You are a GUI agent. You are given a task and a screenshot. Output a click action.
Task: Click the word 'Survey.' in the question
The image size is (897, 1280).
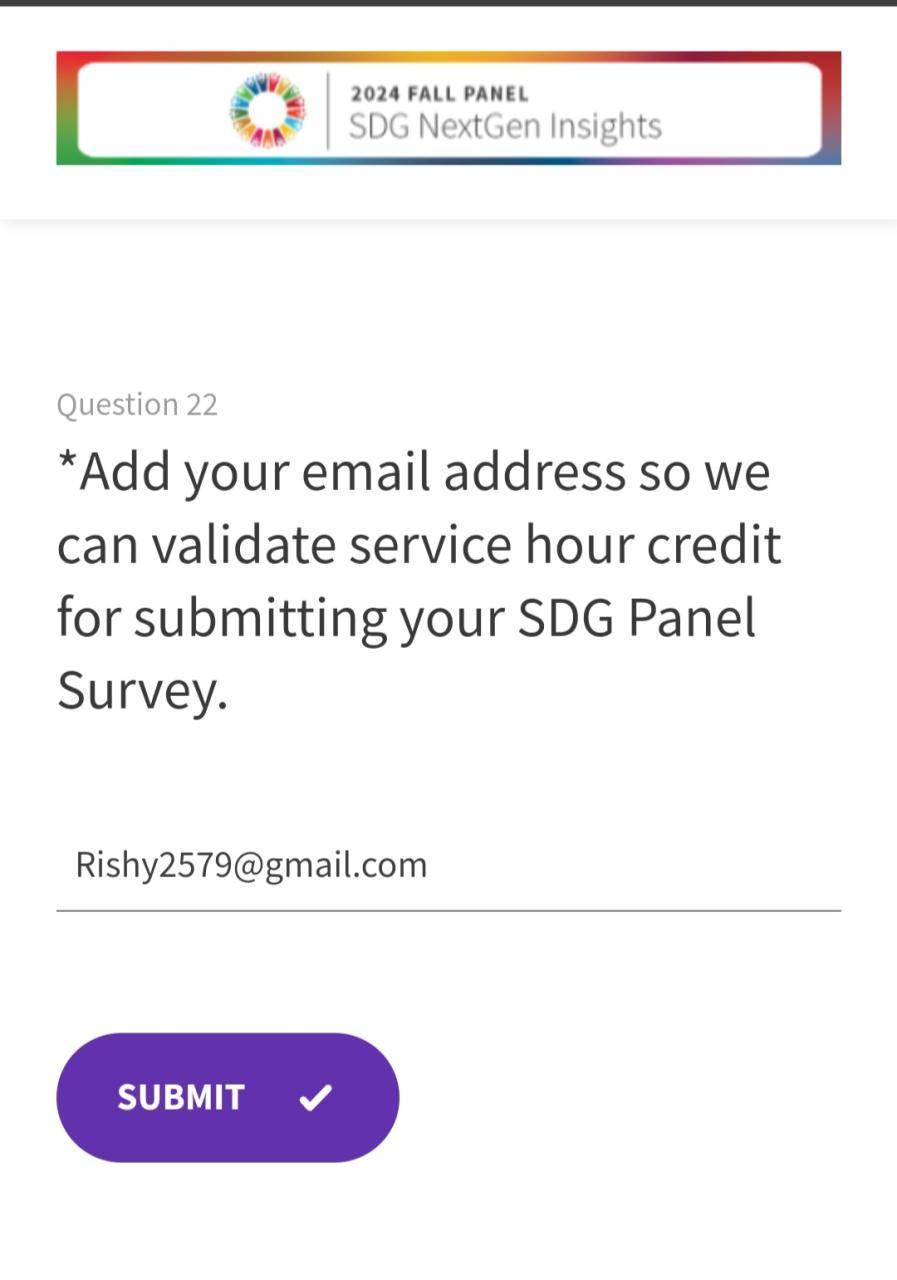[142, 691]
